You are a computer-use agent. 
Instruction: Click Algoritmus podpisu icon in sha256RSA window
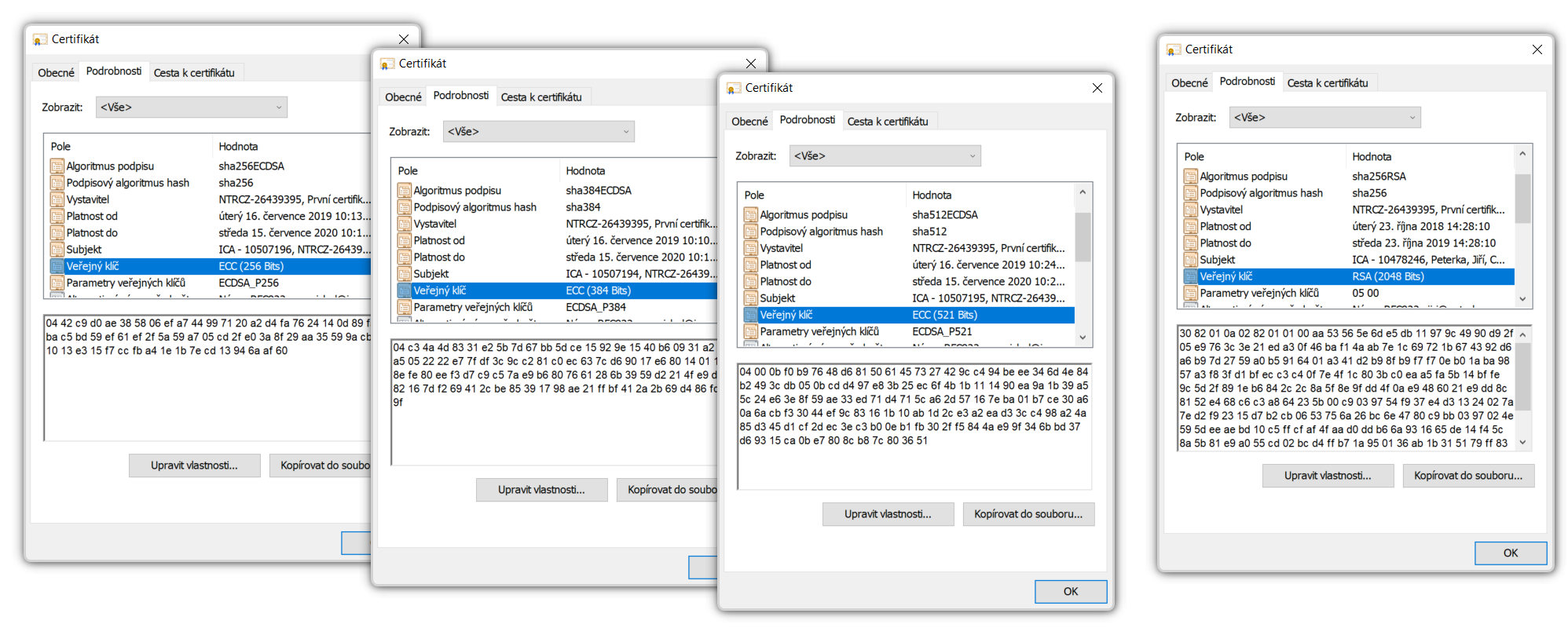pyautogui.click(x=1190, y=176)
